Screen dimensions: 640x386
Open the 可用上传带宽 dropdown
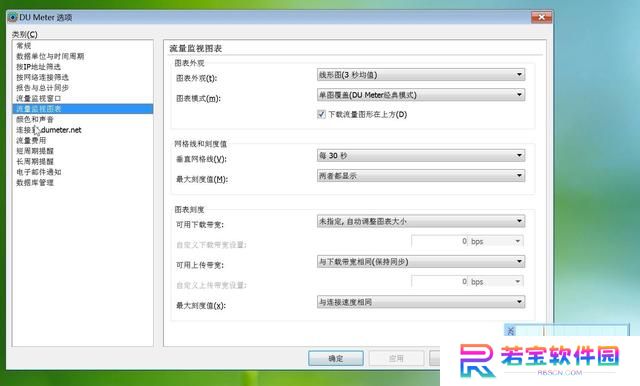(421, 262)
